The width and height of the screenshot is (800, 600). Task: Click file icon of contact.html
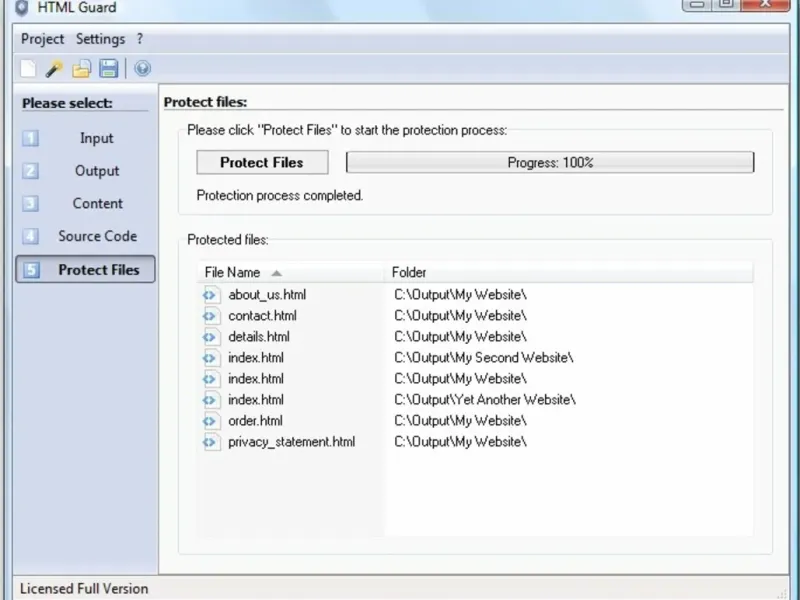[x=211, y=316]
